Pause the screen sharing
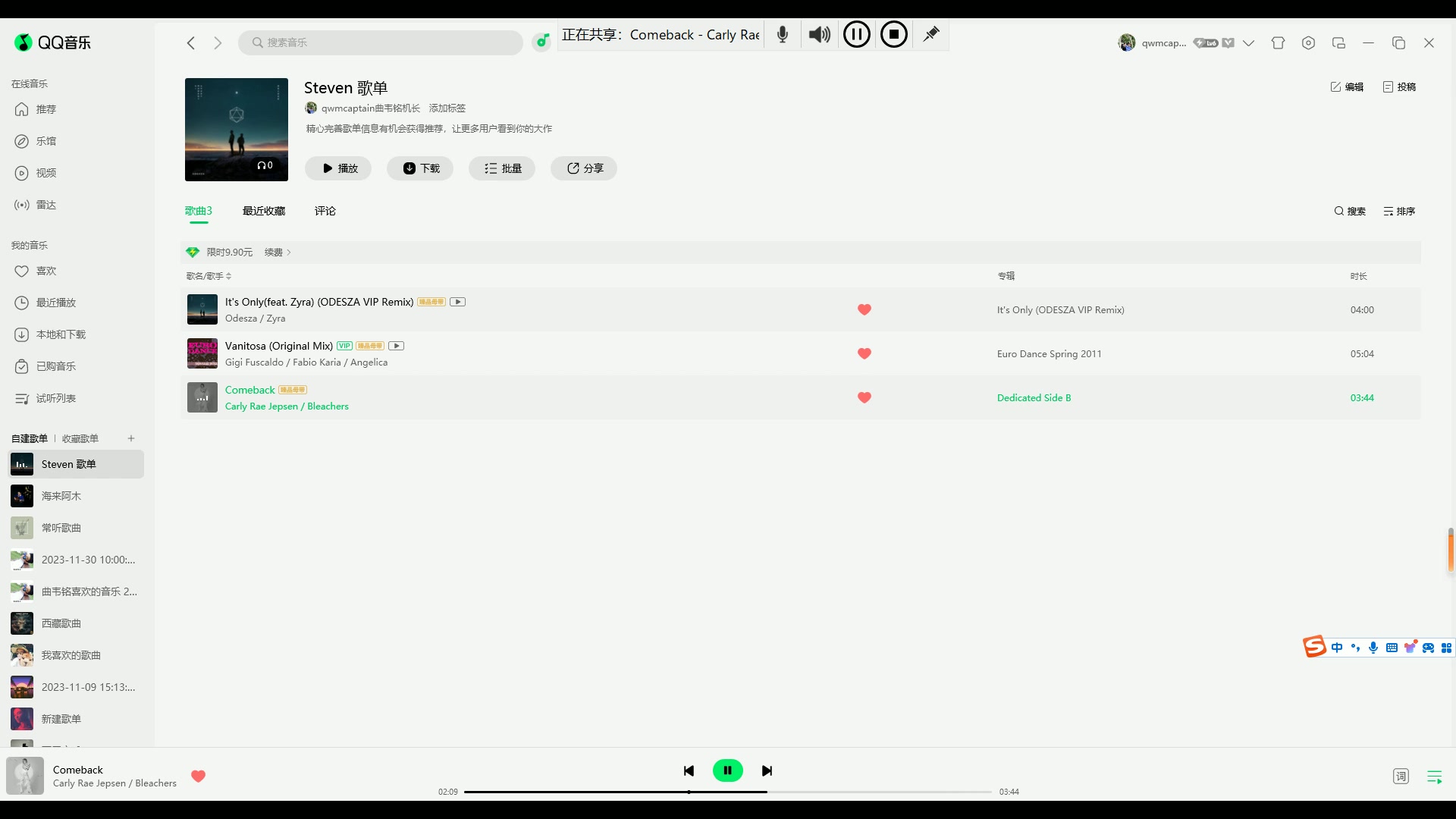Viewport: 1456px width, 819px height. [857, 35]
